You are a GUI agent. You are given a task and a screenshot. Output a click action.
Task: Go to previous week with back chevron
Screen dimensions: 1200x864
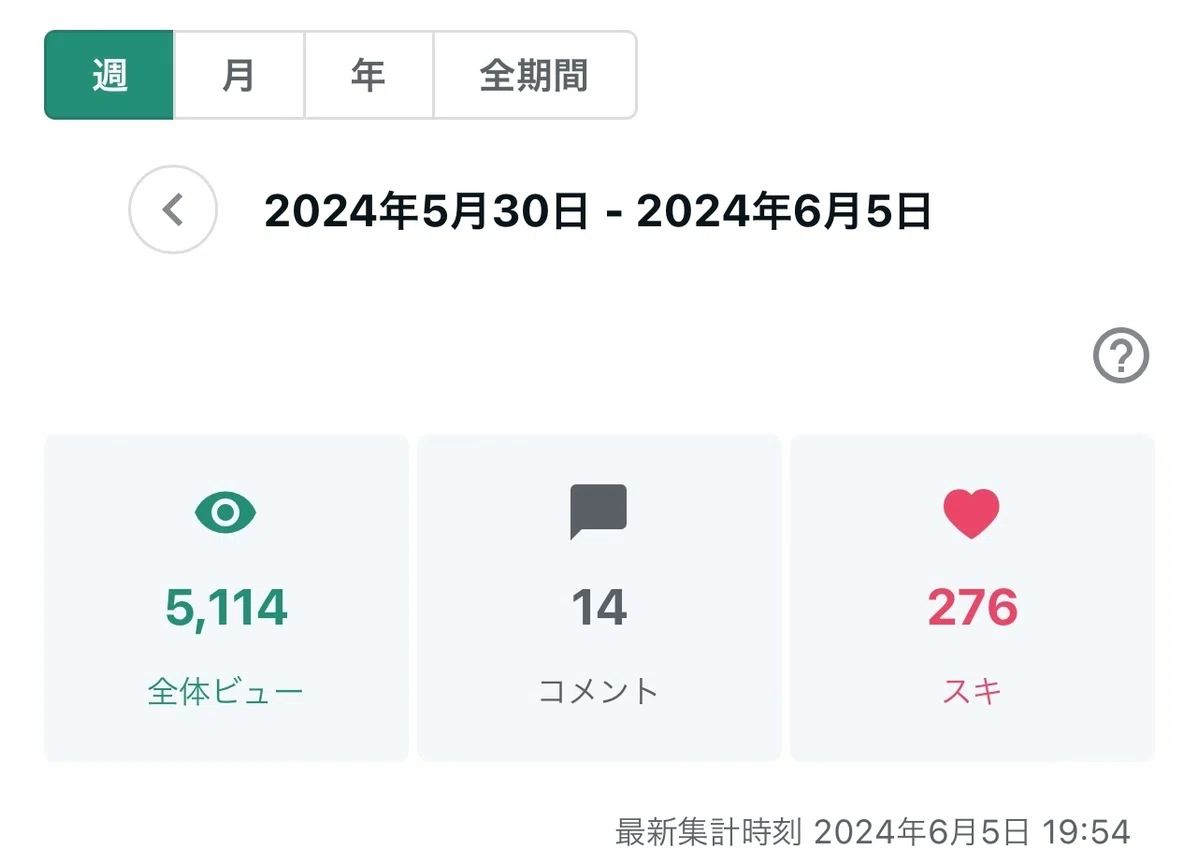[173, 210]
